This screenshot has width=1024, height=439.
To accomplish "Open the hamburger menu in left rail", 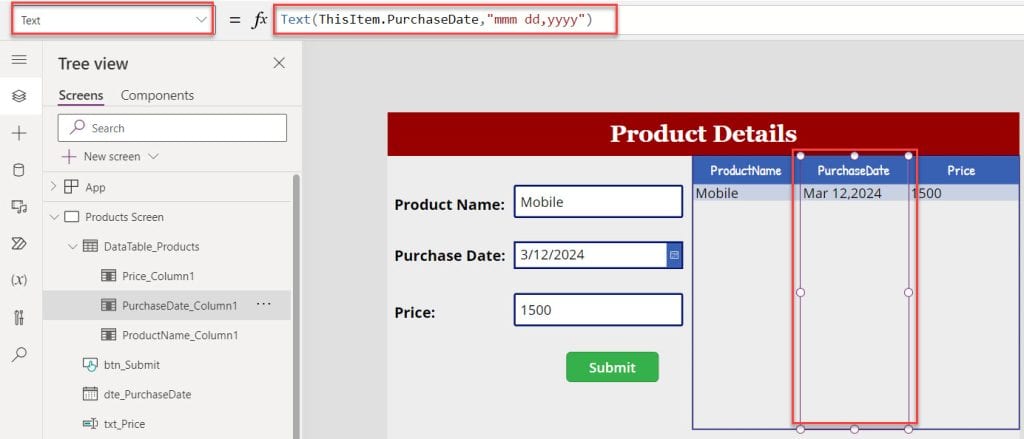I will 19,60.
